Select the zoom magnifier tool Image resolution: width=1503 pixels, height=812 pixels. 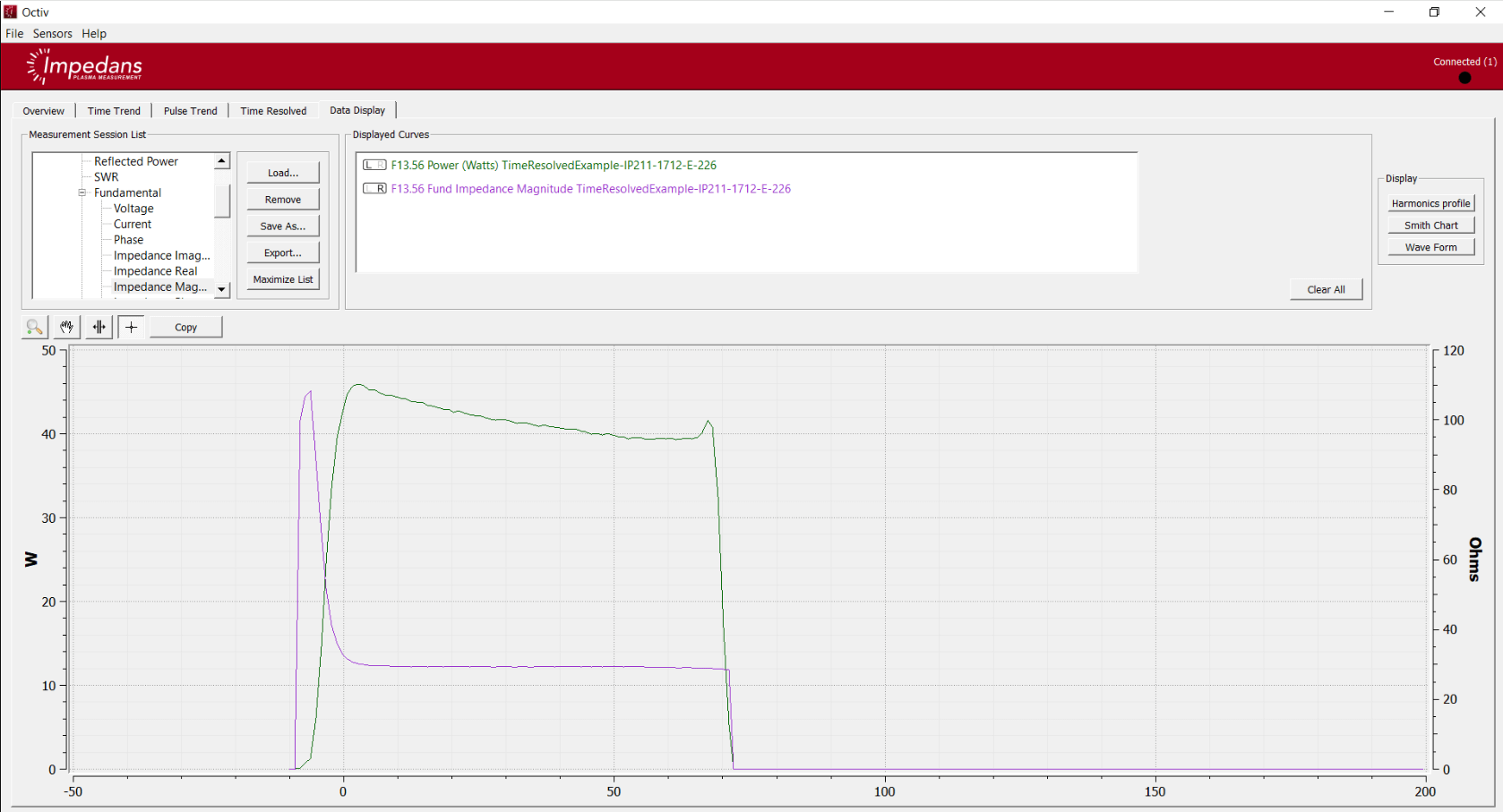pyautogui.click(x=34, y=328)
